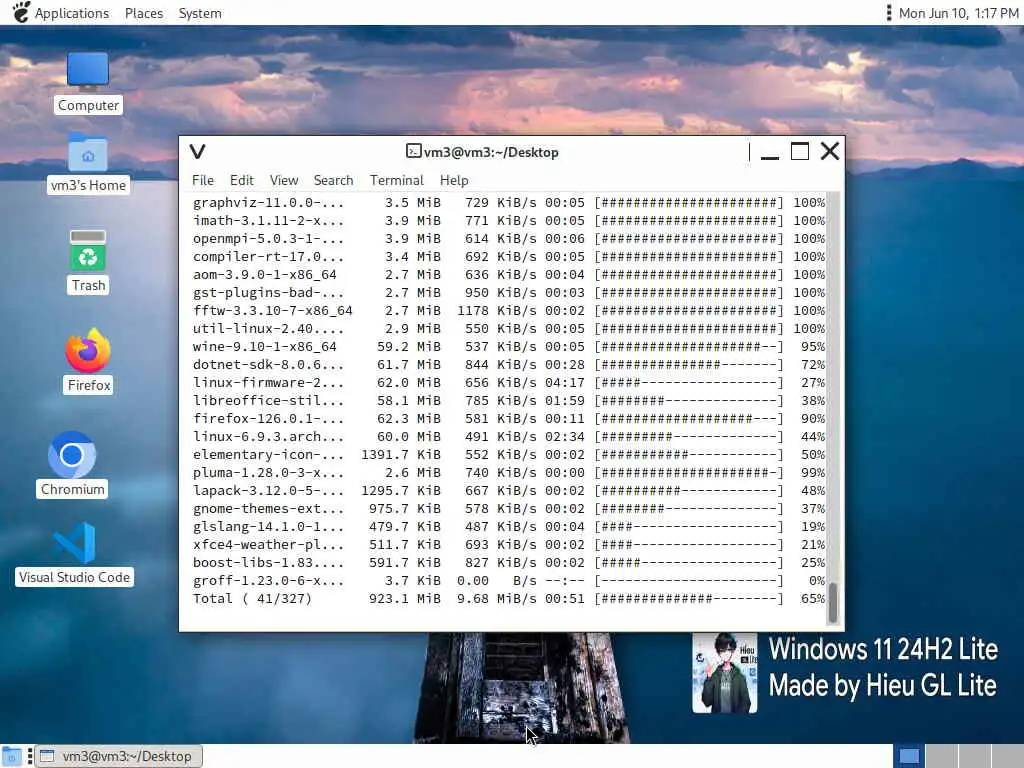The height and width of the screenshot is (768, 1024).
Task: Click the vm3@vm3:~/Desktop taskbar button
Action: pos(118,756)
